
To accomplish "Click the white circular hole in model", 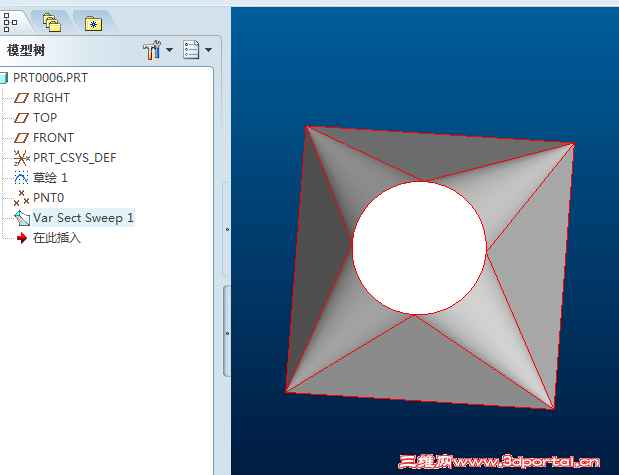I will point(419,248).
